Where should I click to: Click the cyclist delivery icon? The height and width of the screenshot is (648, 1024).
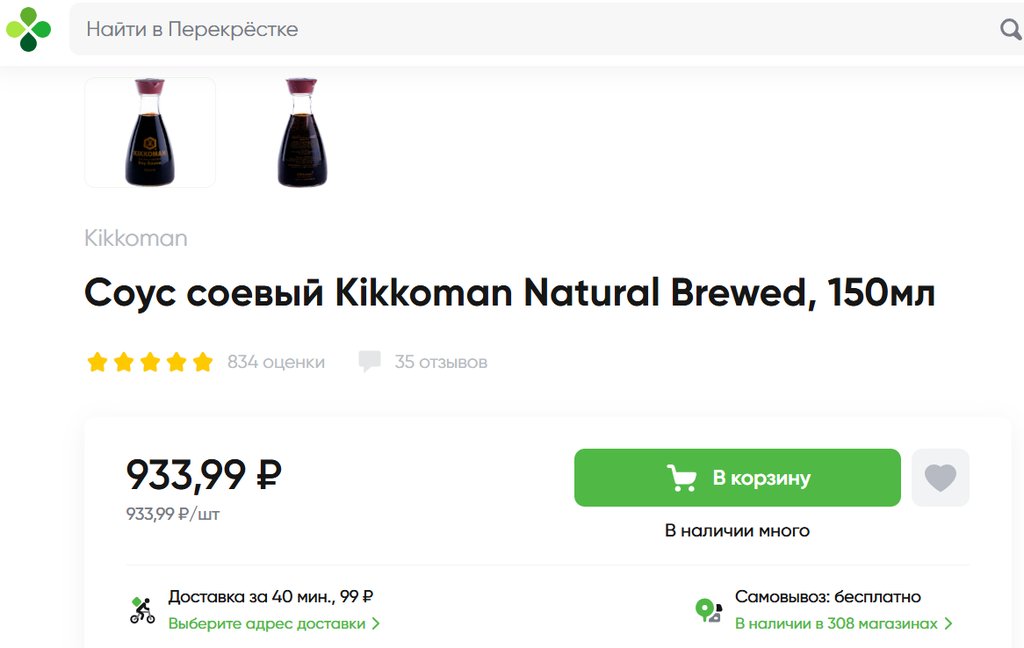click(142, 609)
